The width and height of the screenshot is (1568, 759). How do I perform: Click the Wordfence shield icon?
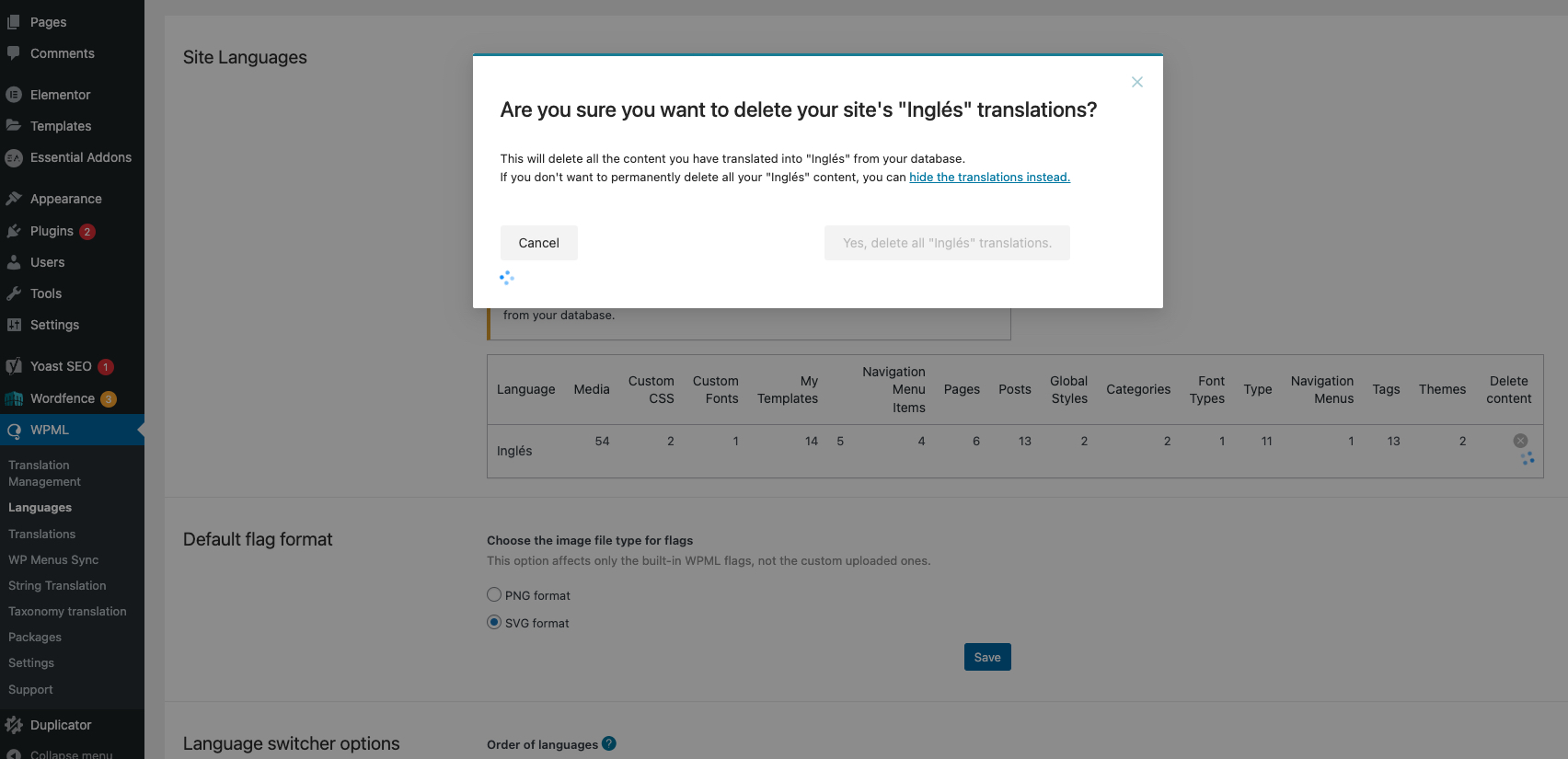click(14, 398)
